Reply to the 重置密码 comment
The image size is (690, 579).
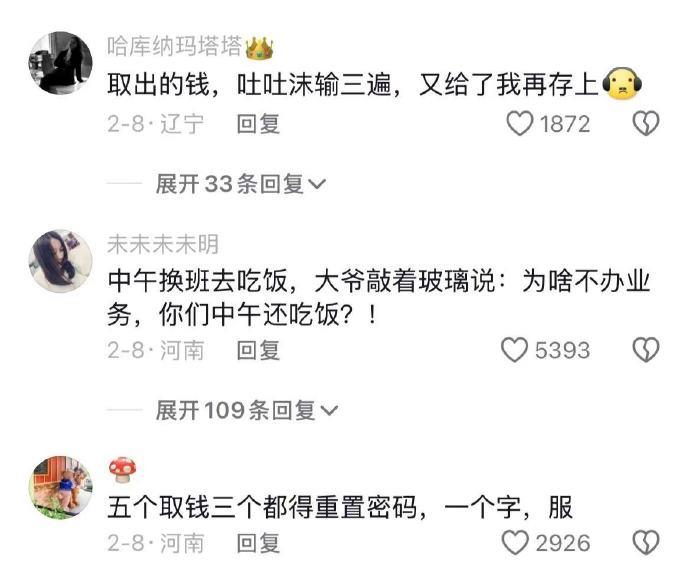[258, 543]
